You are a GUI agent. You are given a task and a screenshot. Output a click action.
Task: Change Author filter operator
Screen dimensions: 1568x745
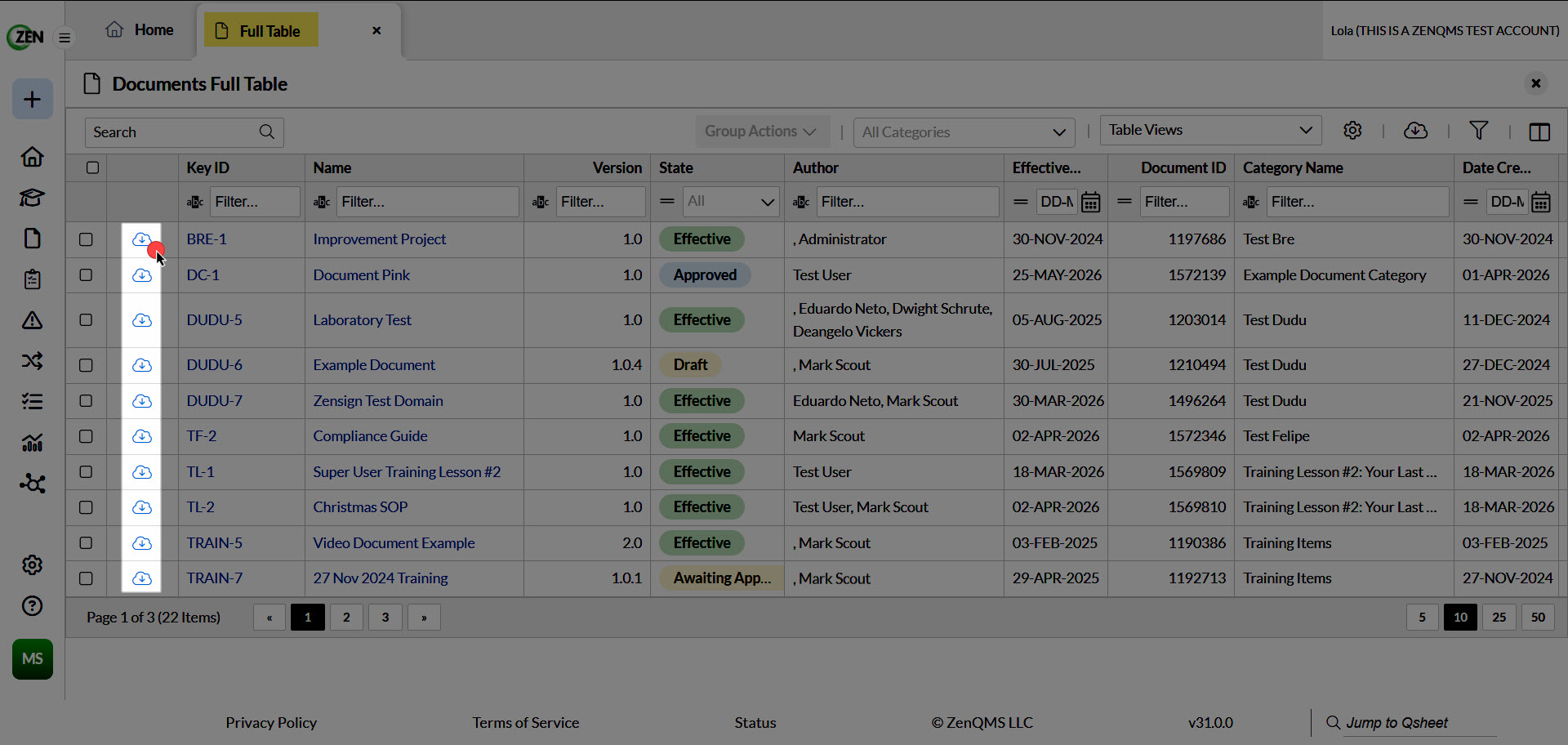coord(801,202)
